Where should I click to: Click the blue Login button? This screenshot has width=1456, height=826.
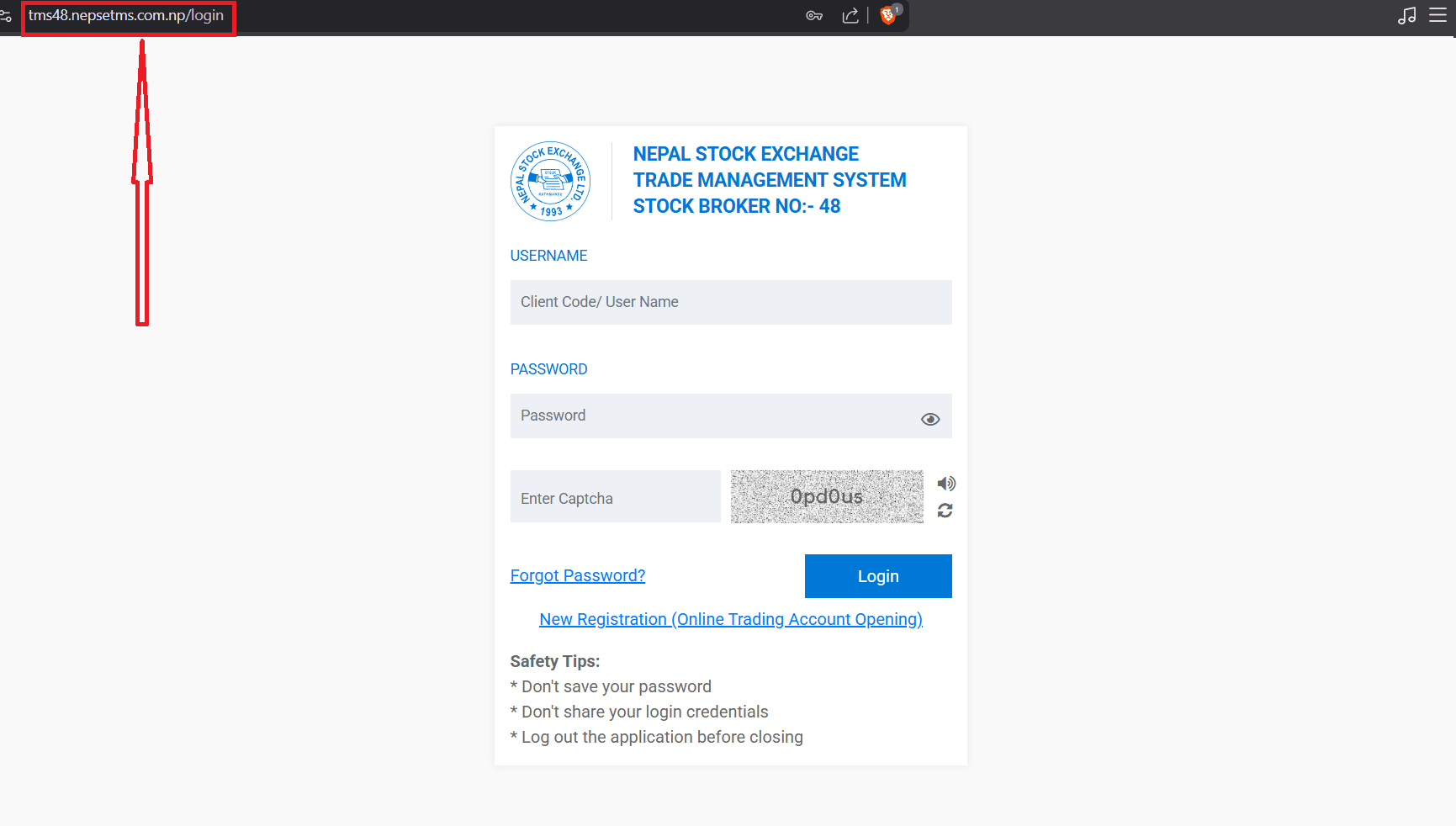pos(878,576)
